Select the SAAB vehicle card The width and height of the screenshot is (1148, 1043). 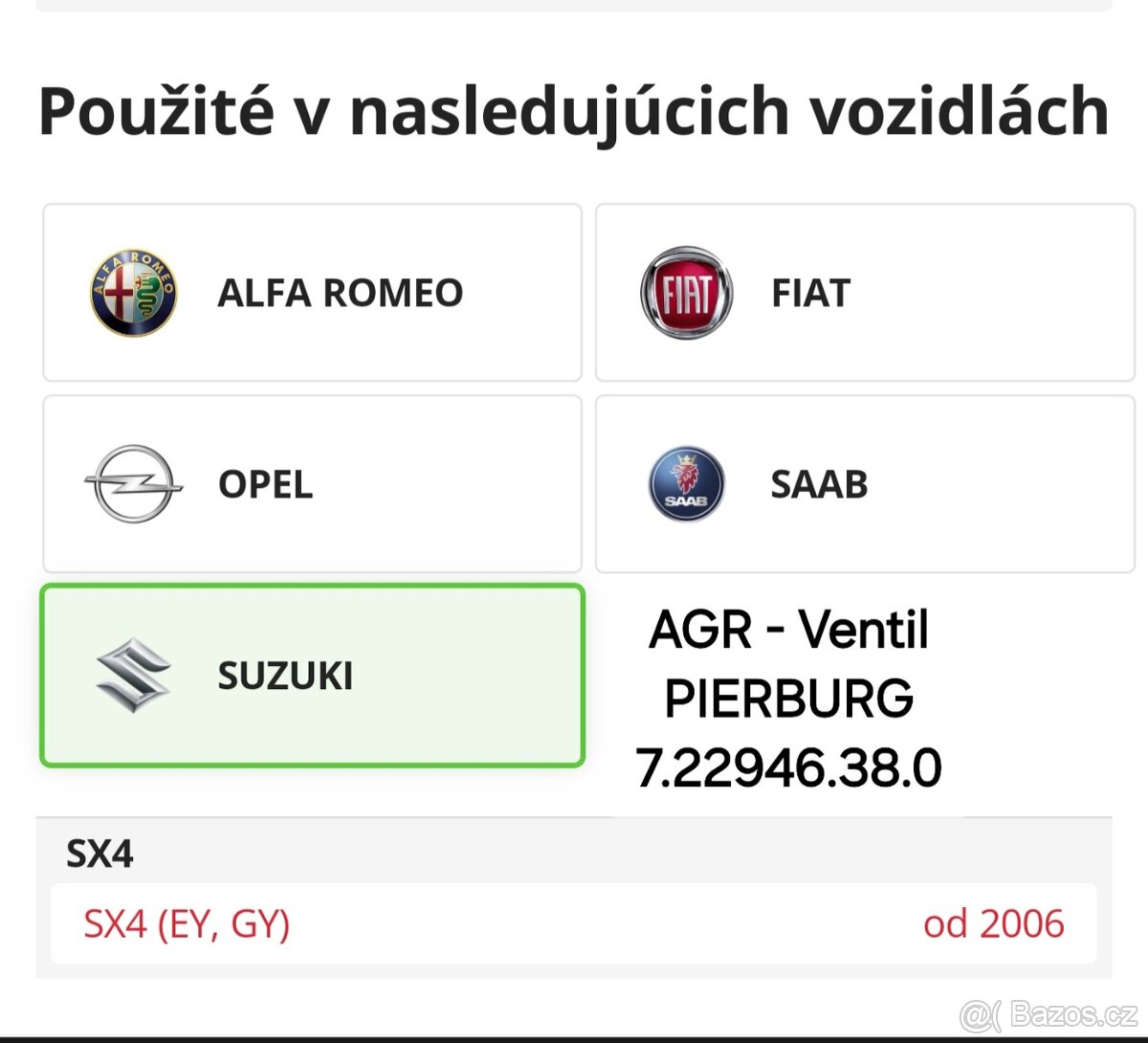(864, 484)
